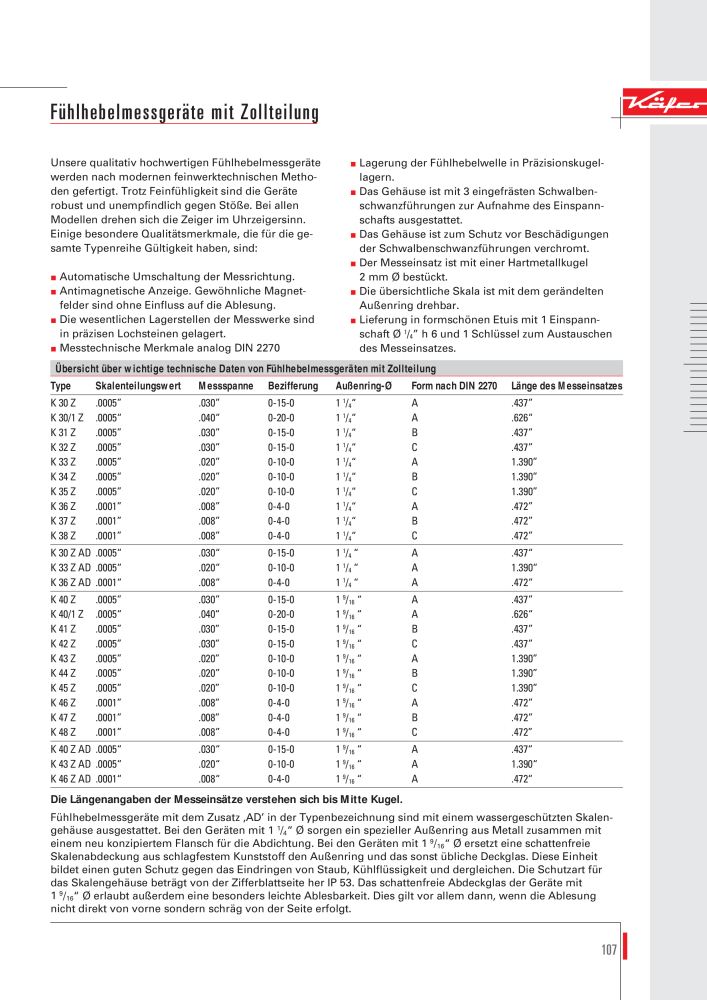
Task: Click the '.626"' length in row K 40/1 Z
Action: (x=522, y=614)
